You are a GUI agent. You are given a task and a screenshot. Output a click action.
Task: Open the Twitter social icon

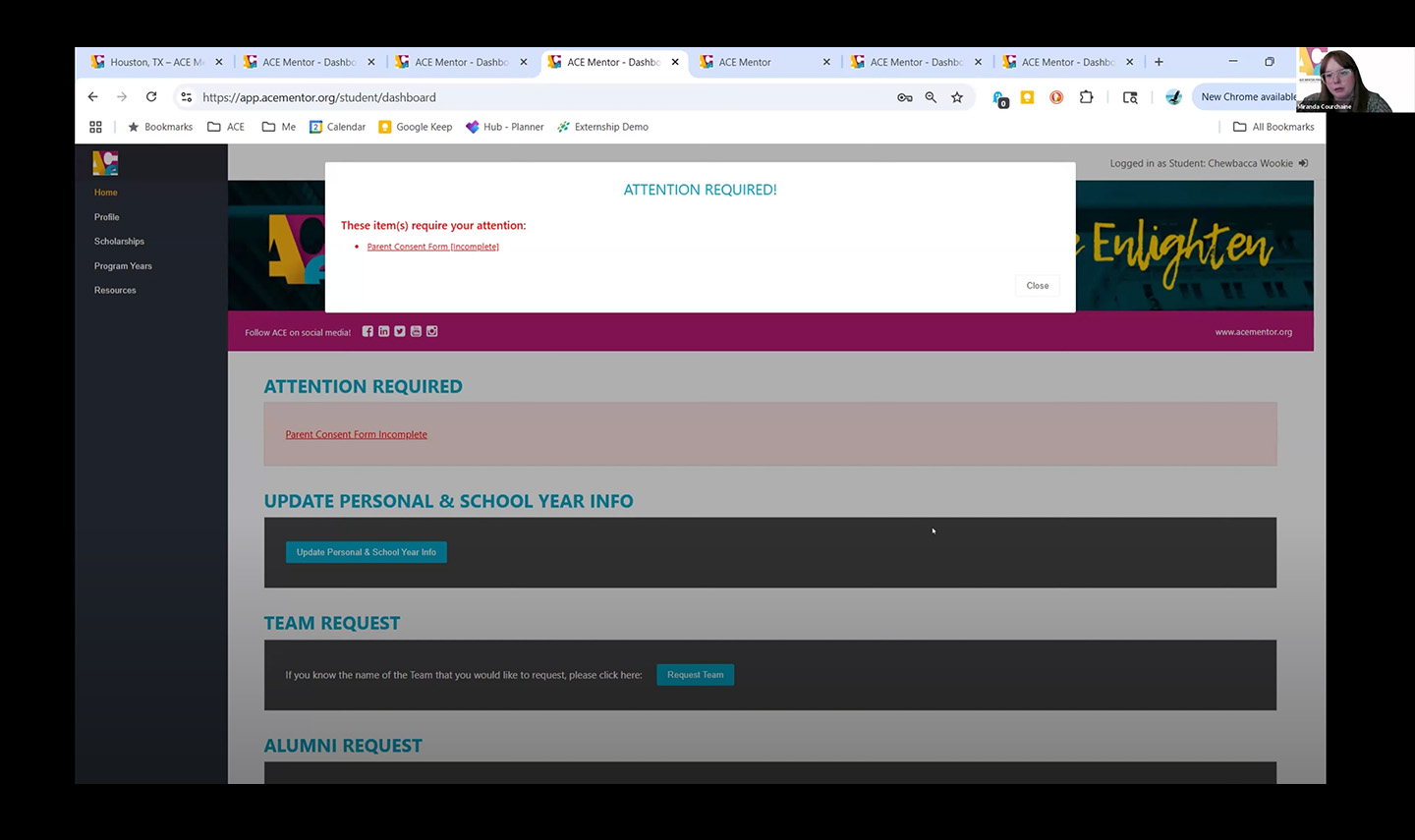click(x=400, y=332)
